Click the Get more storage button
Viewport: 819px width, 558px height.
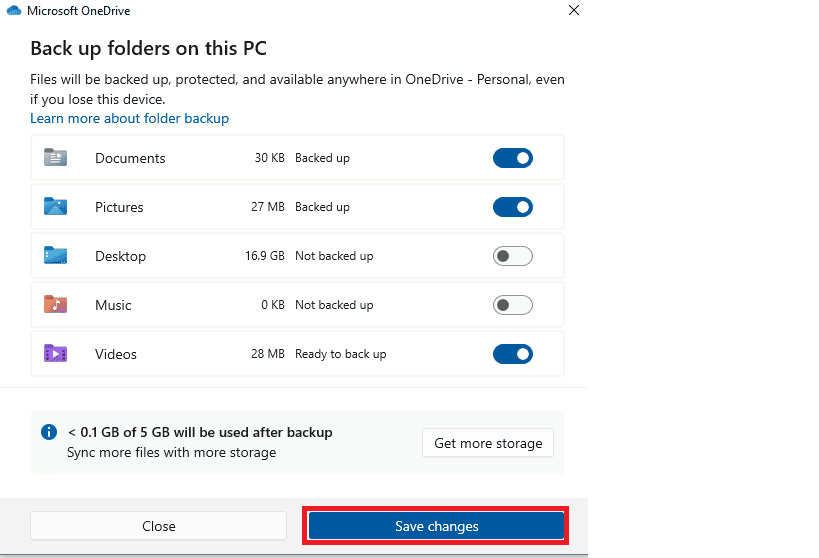click(488, 443)
